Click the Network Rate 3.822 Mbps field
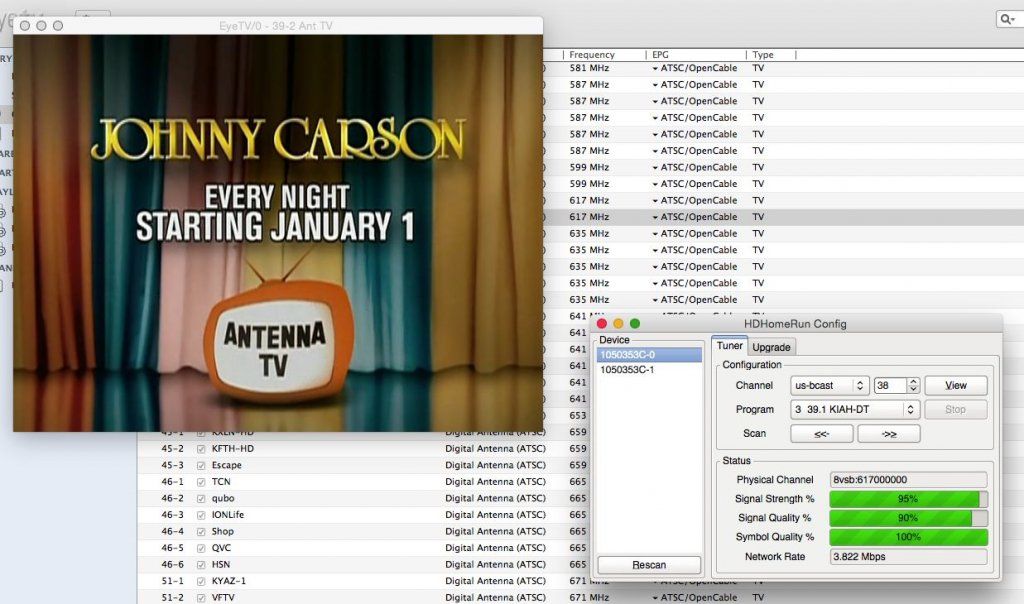 [908, 557]
